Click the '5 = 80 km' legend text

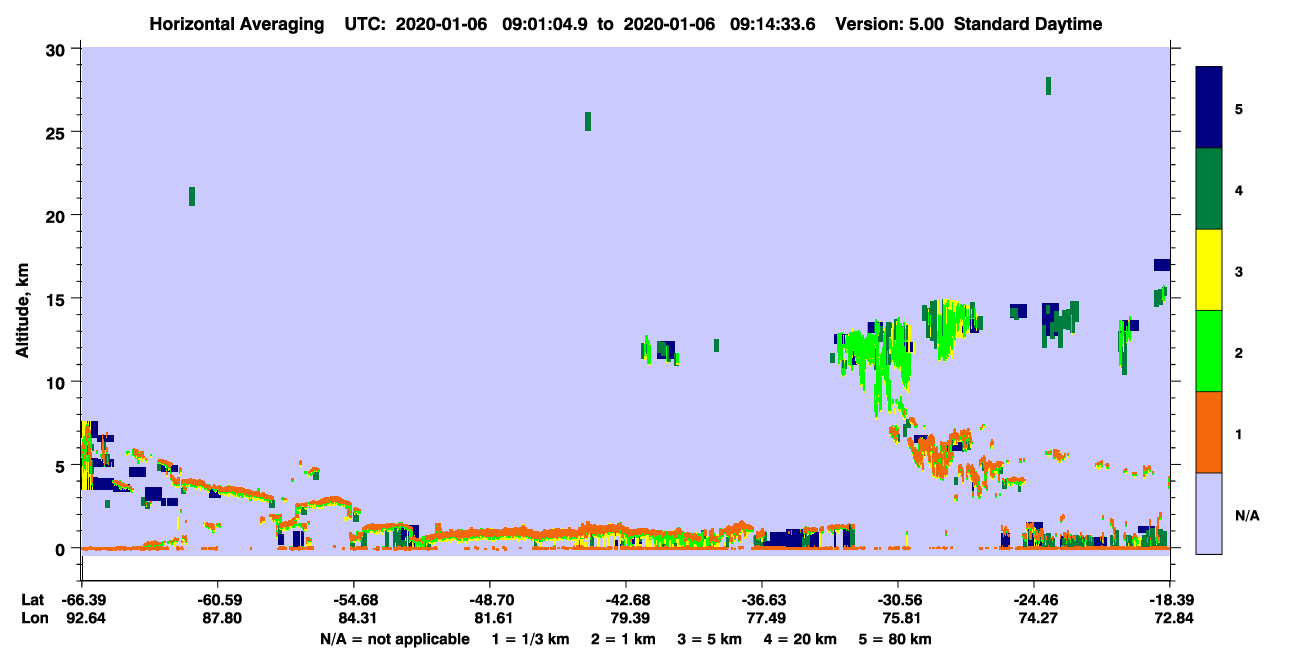[896, 639]
